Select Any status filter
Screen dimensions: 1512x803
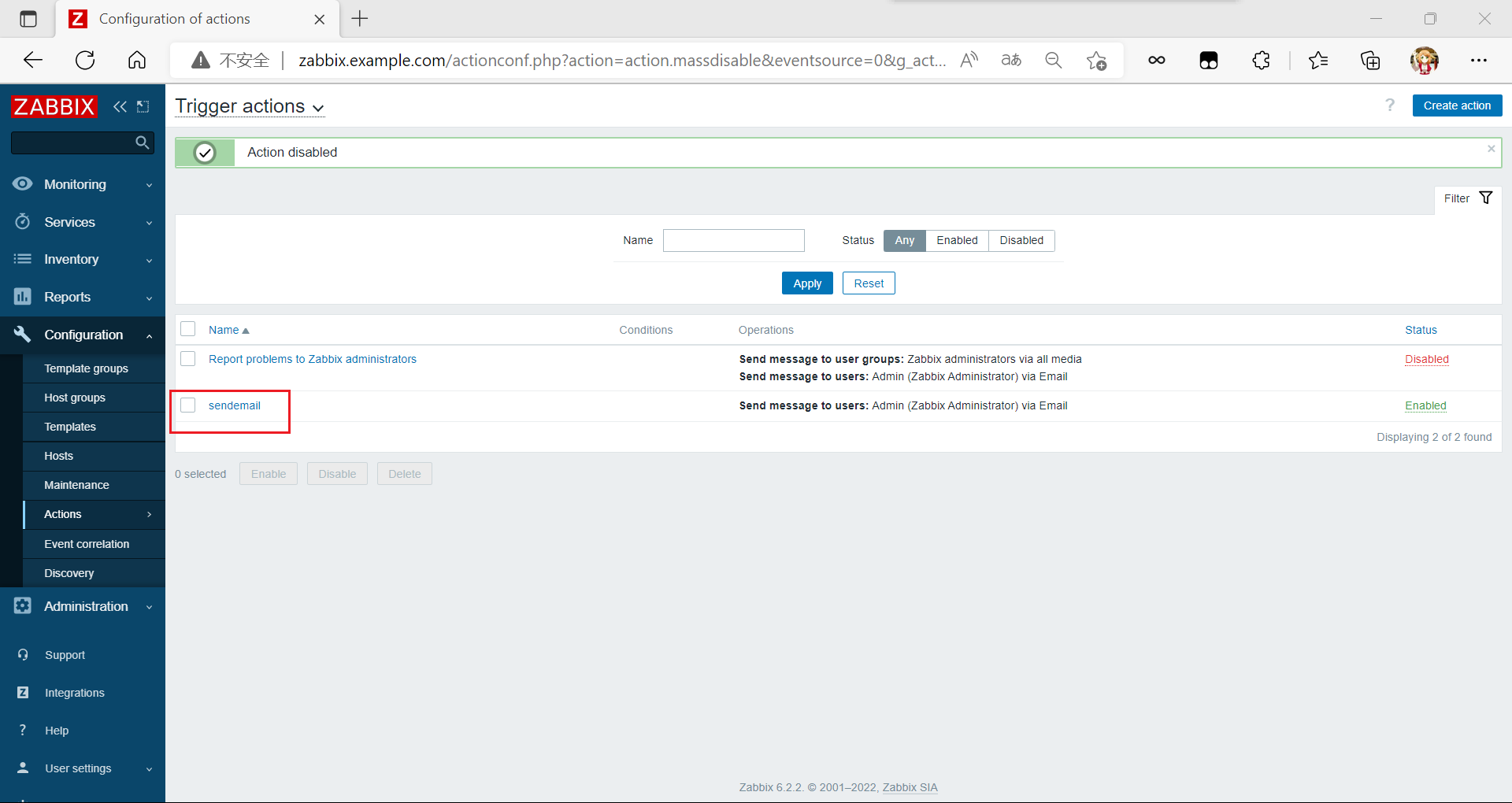click(x=905, y=240)
